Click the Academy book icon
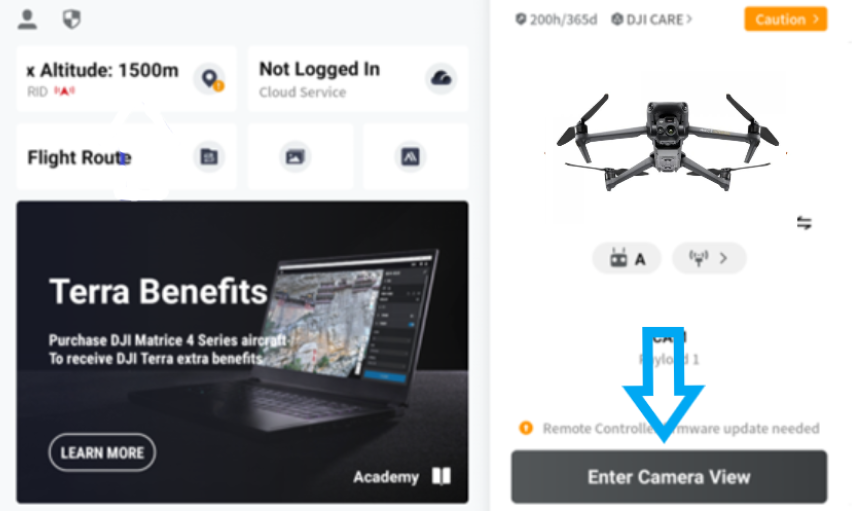 [441, 476]
